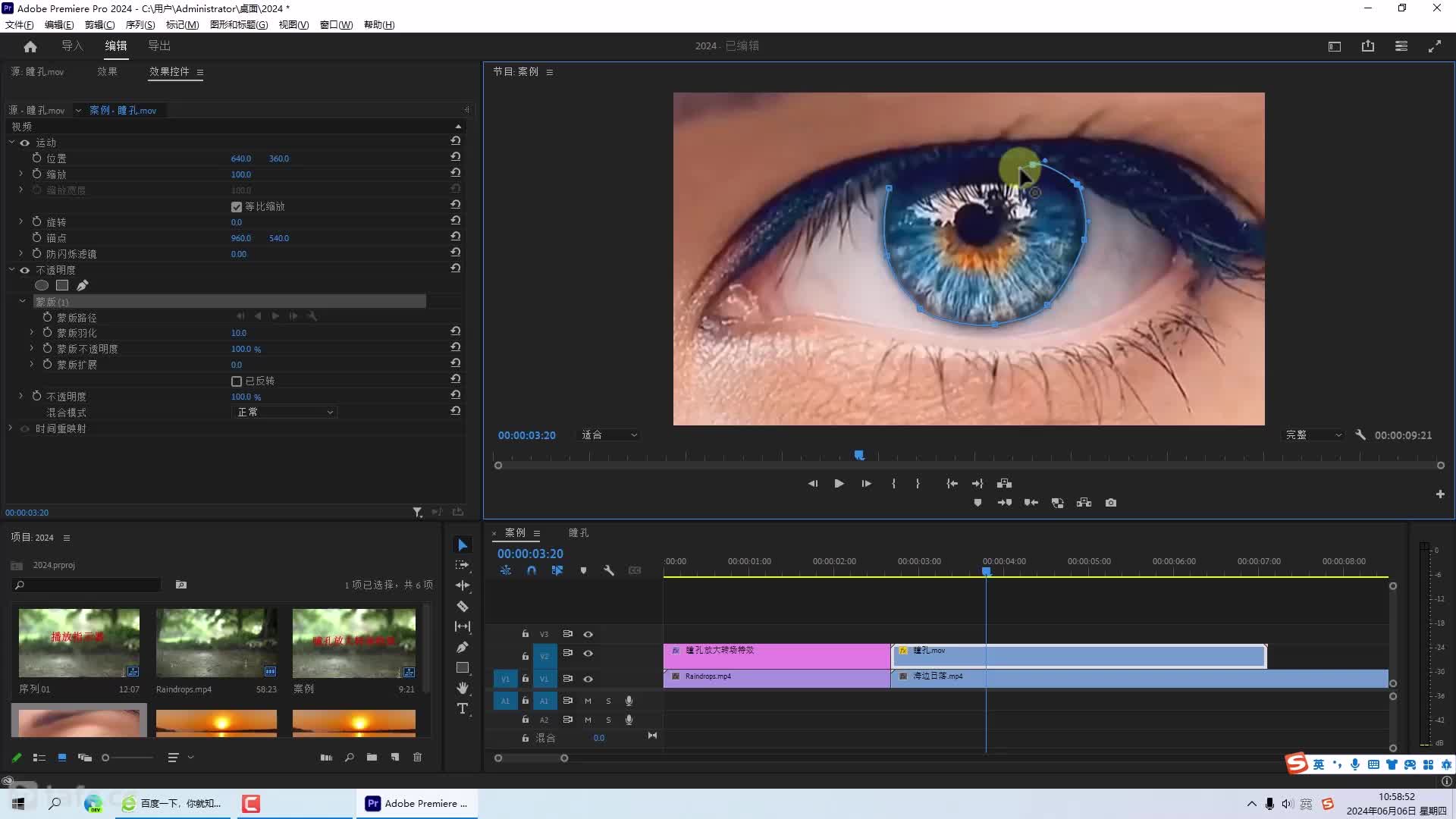Open program monitor wrench settings

pyautogui.click(x=1360, y=435)
